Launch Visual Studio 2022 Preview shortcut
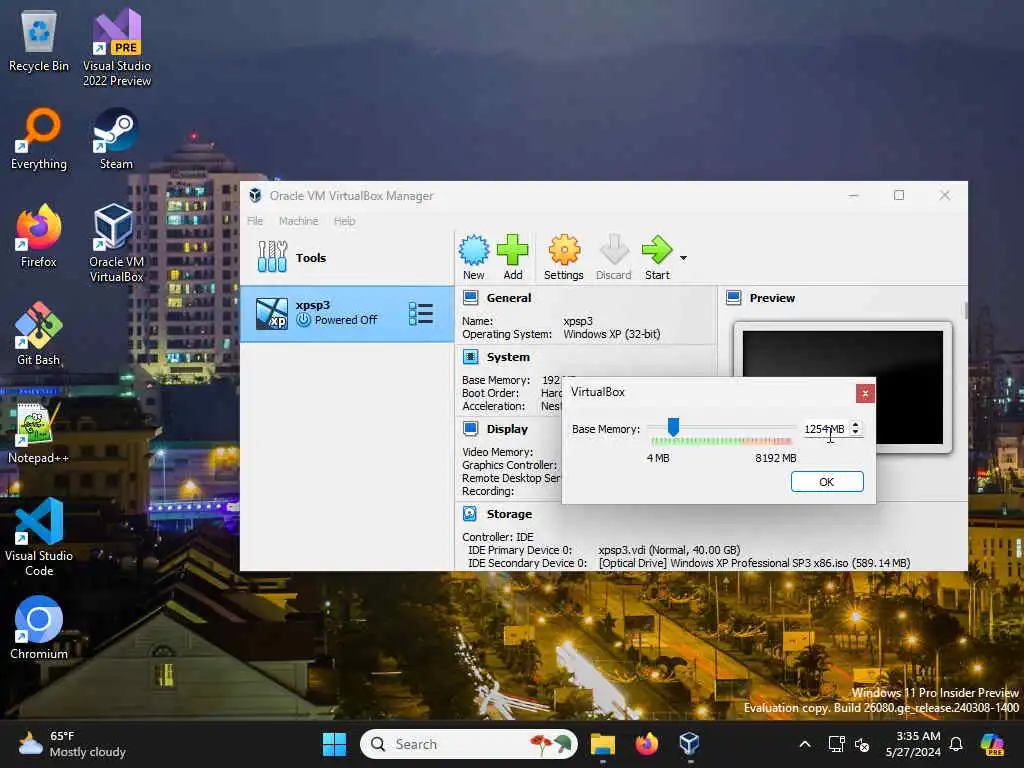 click(x=117, y=47)
